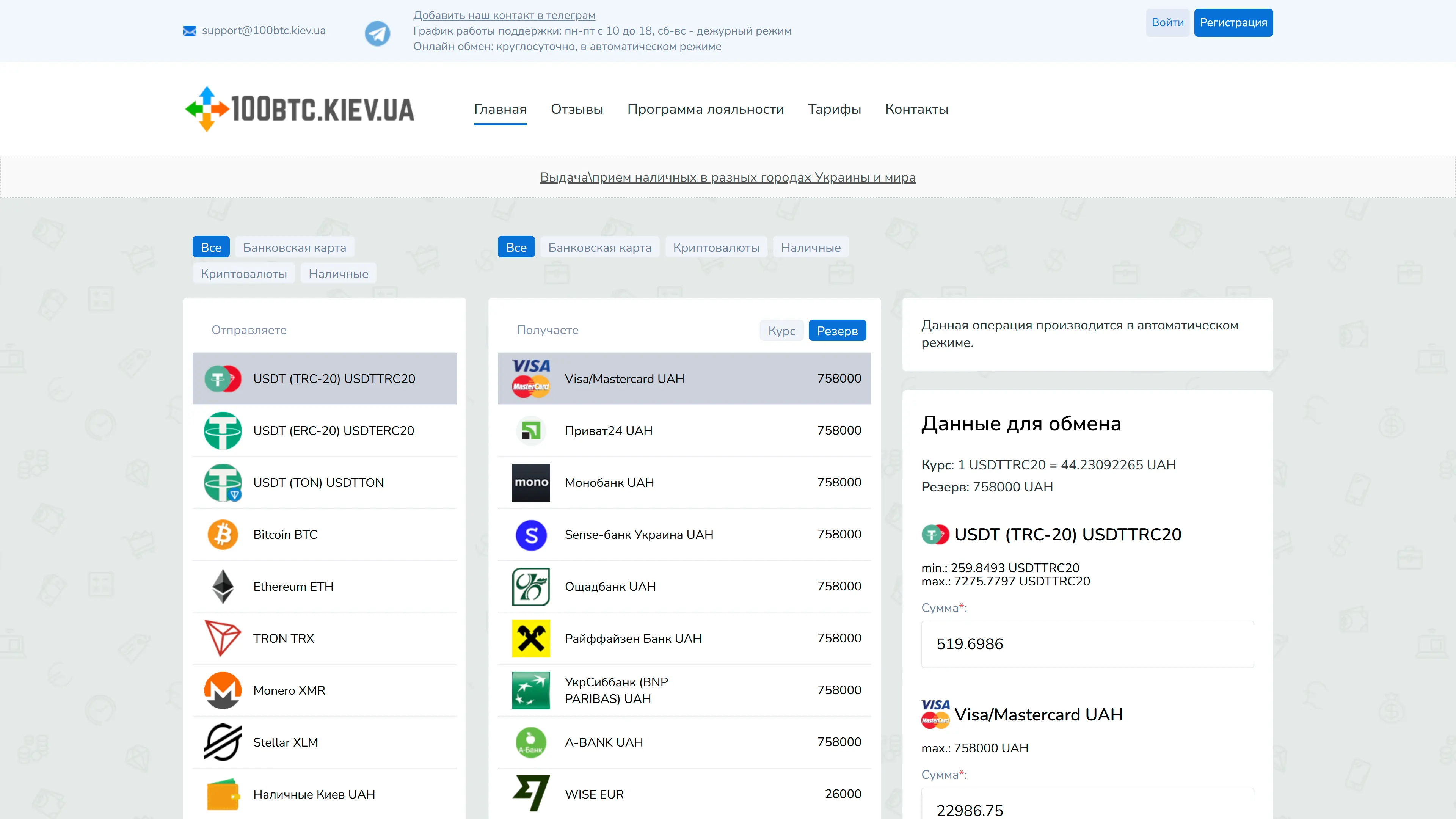Open the Отзывы page

click(576, 109)
